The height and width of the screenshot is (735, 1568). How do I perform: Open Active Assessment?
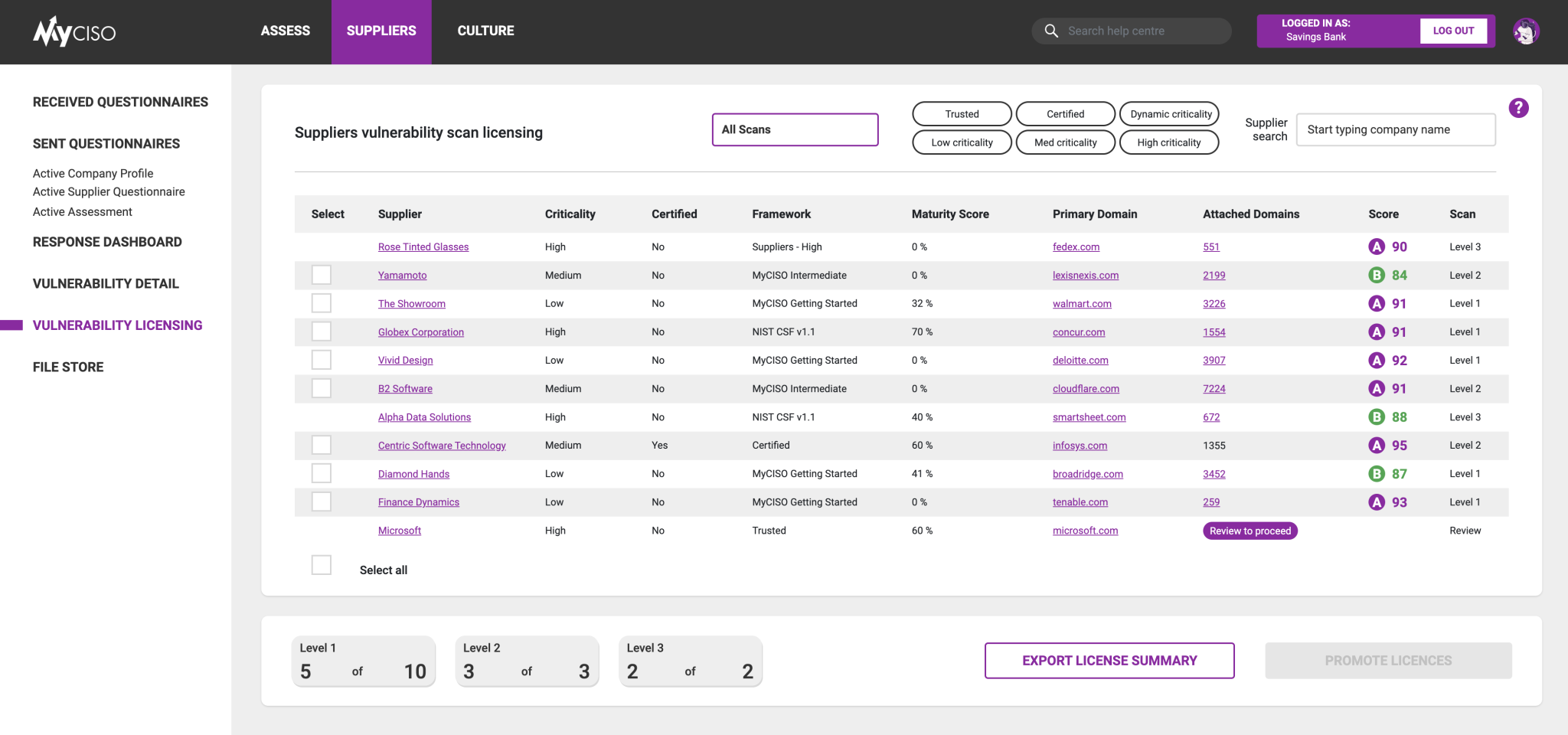click(x=82, y=211)
